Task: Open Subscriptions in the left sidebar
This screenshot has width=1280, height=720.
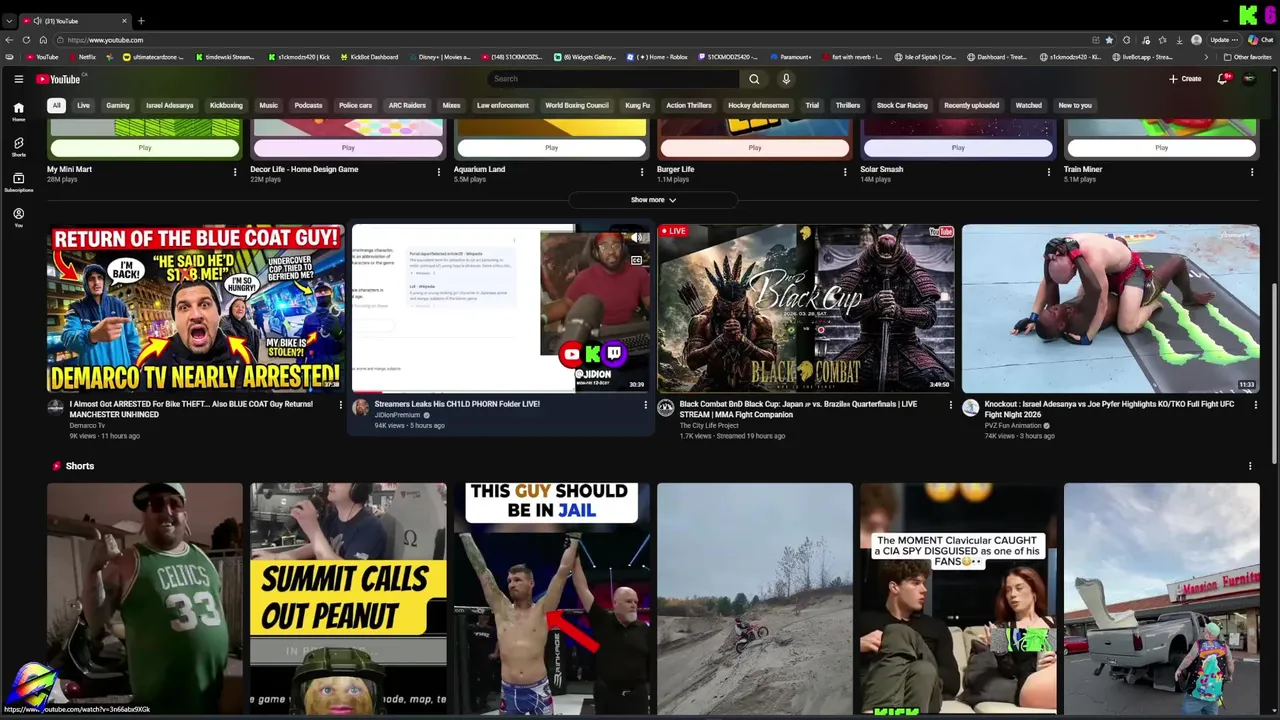Action: tap(18, 182)
